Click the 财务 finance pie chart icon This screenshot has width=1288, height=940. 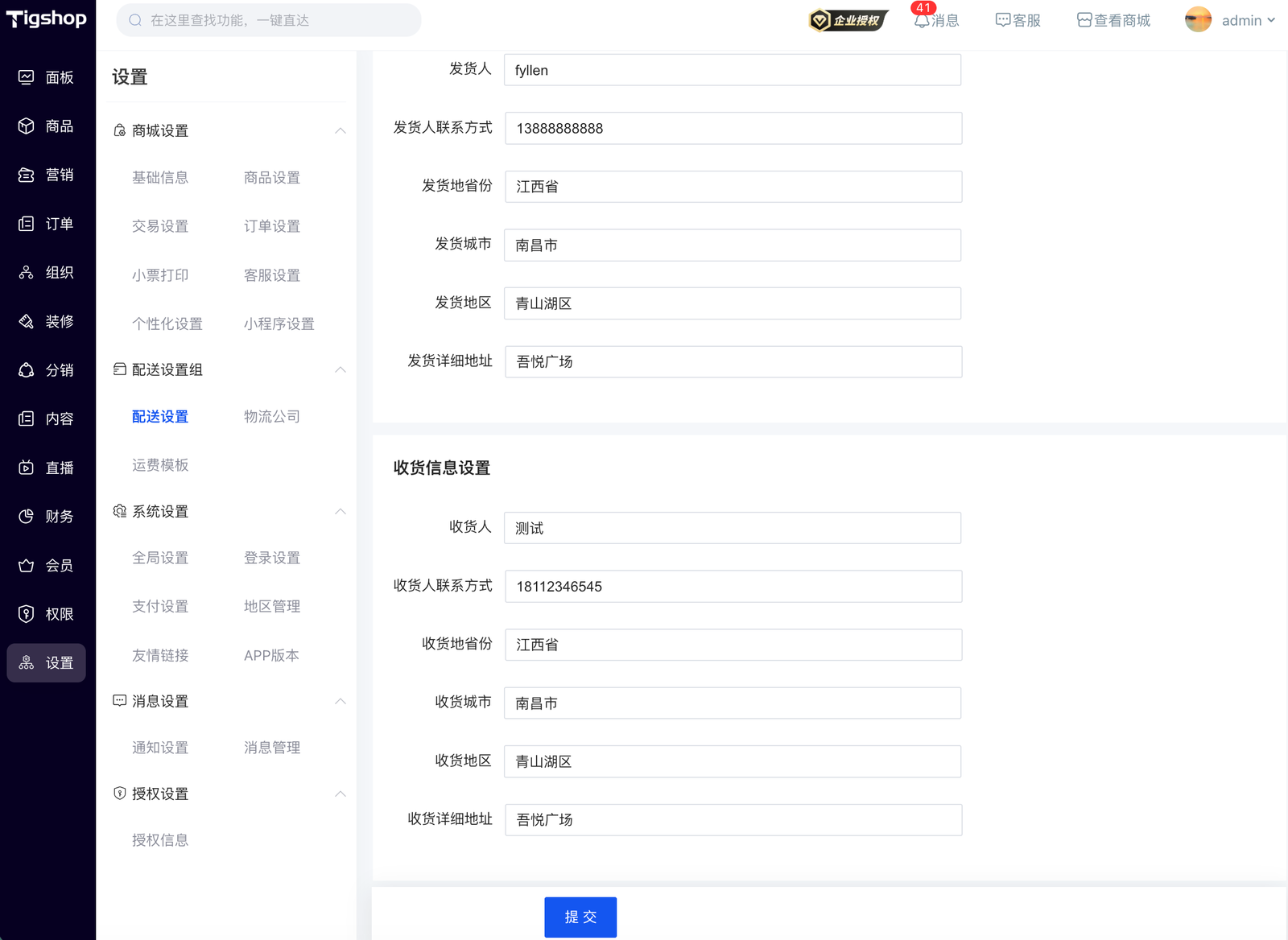pyautogui.click(x=27, y=517)
